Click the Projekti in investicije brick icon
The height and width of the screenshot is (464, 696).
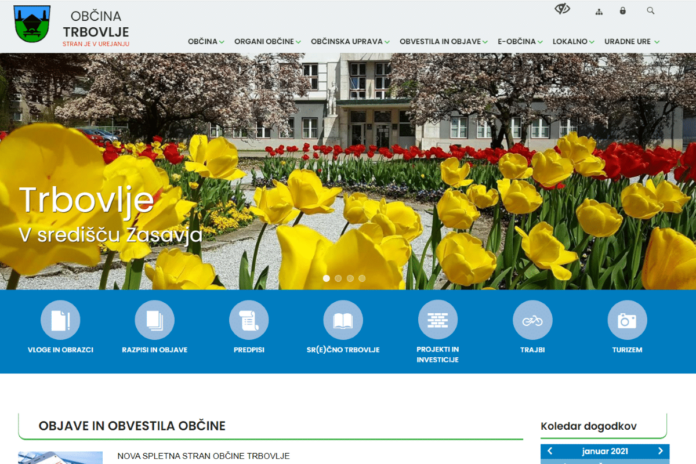point(438,320)
